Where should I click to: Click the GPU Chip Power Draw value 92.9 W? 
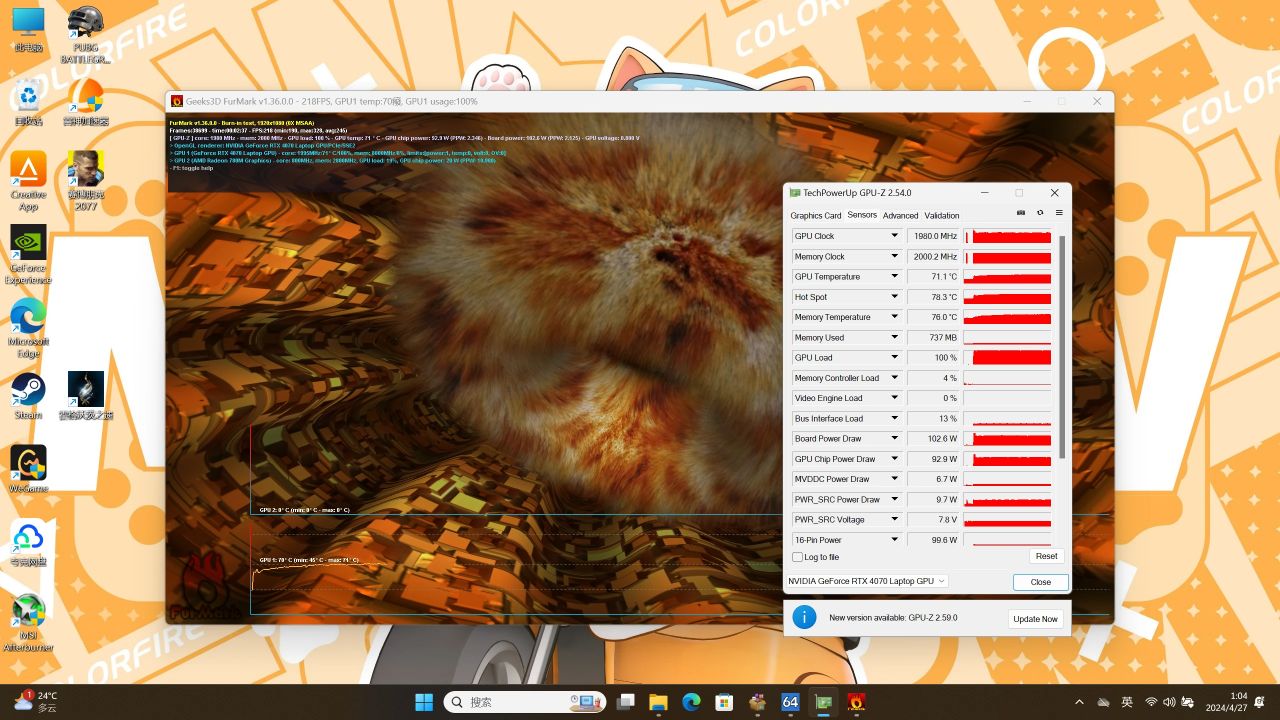(x=934, y=459)
